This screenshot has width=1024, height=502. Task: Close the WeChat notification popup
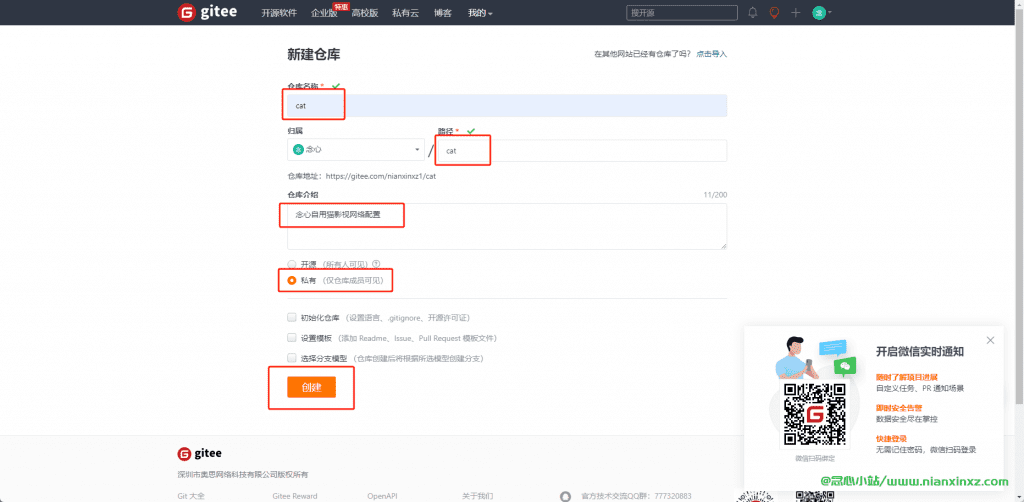pos(990,340)
